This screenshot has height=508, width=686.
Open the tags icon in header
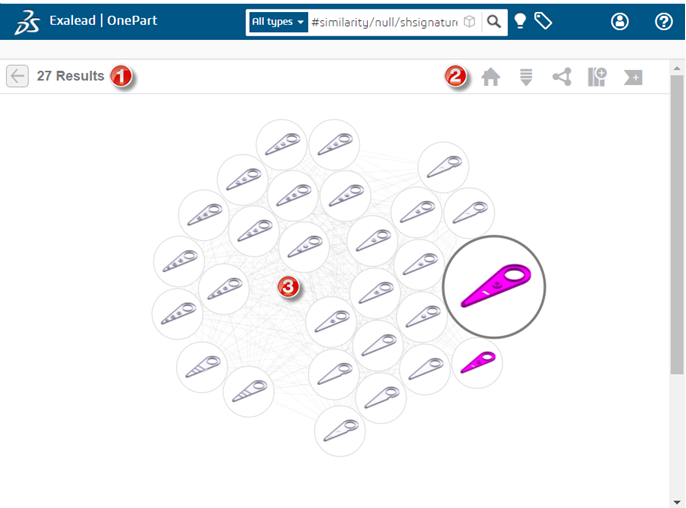[543, 21]
